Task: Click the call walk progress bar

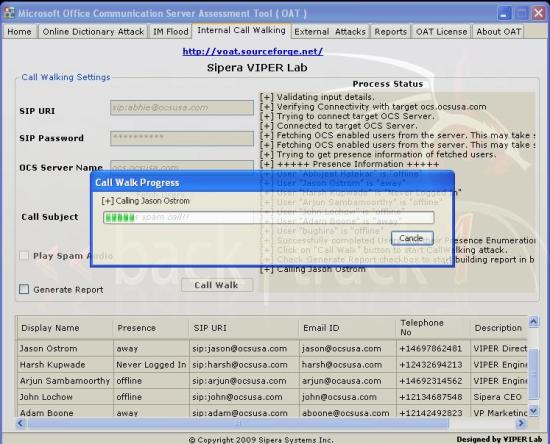Action: [x=269, y=217]
